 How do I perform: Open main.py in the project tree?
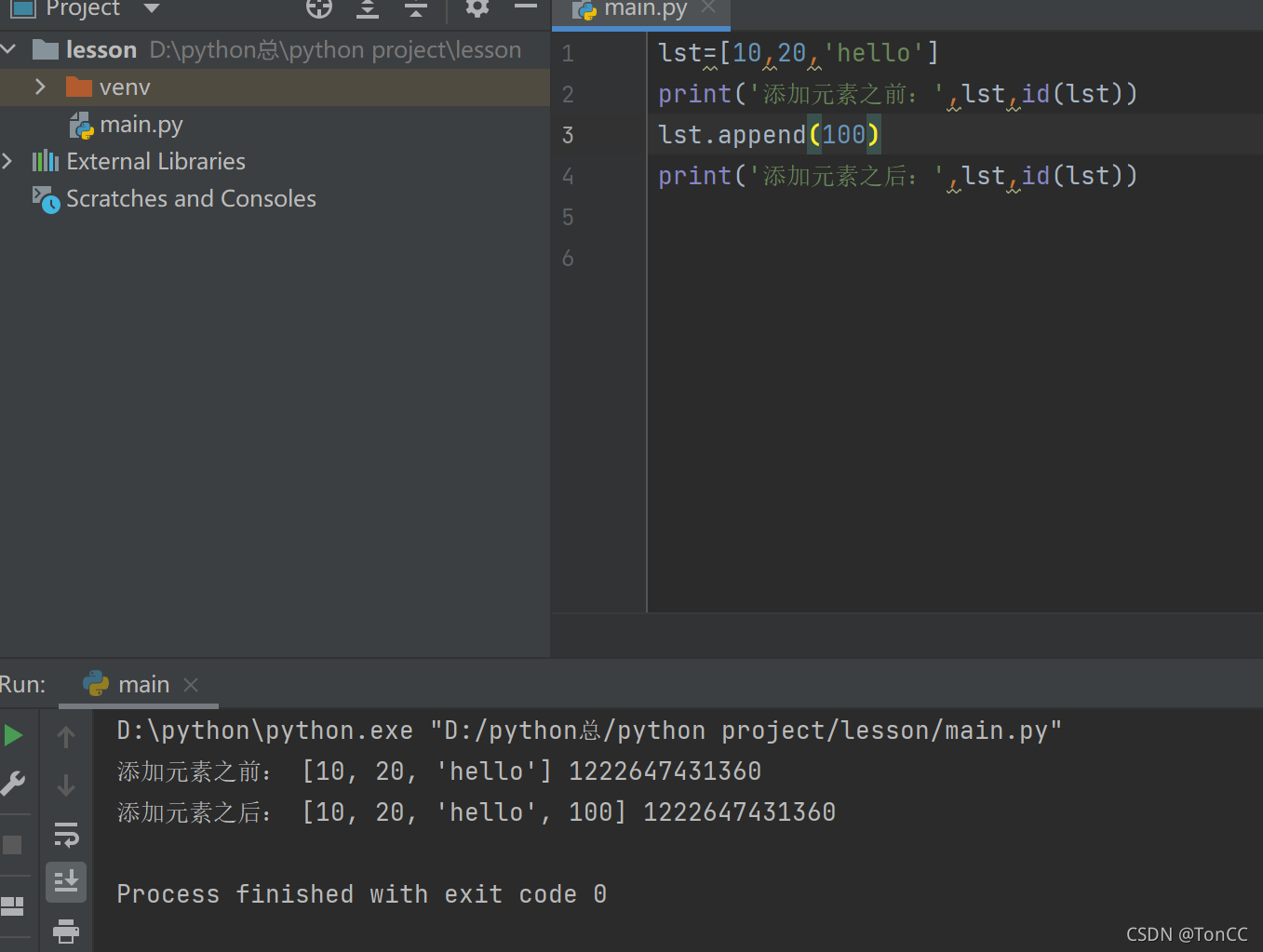(141, 125)
